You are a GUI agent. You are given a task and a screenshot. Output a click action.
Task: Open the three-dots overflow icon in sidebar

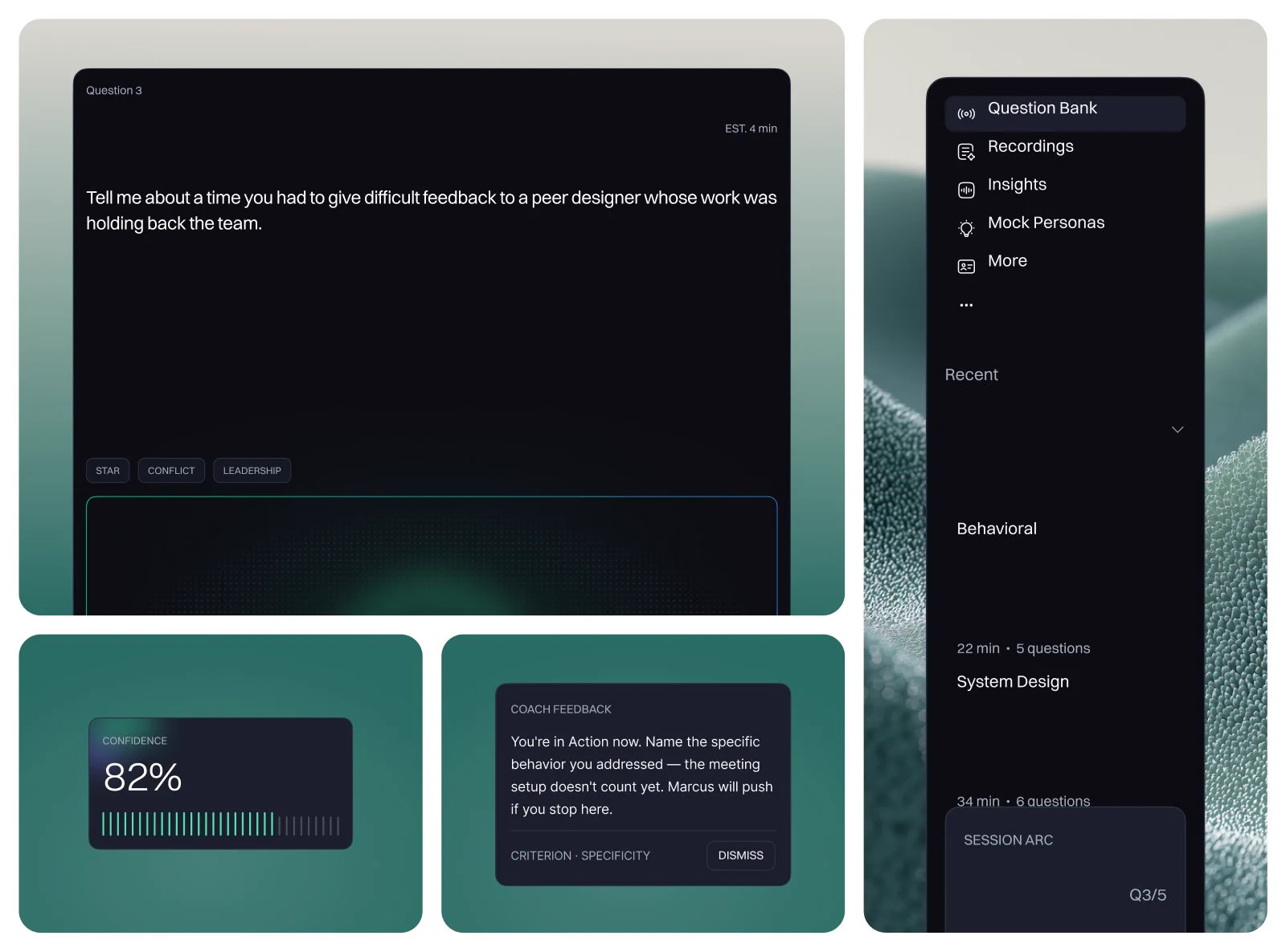(966, 305)
